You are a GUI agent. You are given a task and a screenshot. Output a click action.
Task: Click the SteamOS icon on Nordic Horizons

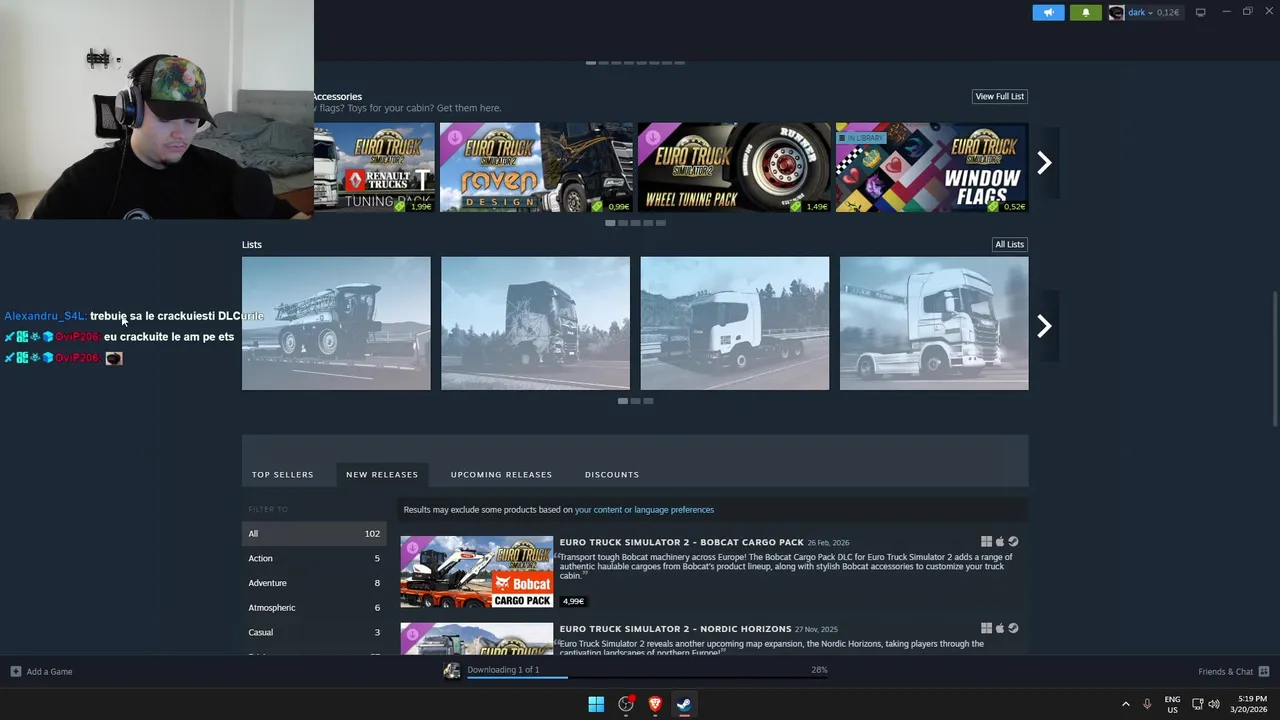pyautogui.click(x=1013, y=628)
